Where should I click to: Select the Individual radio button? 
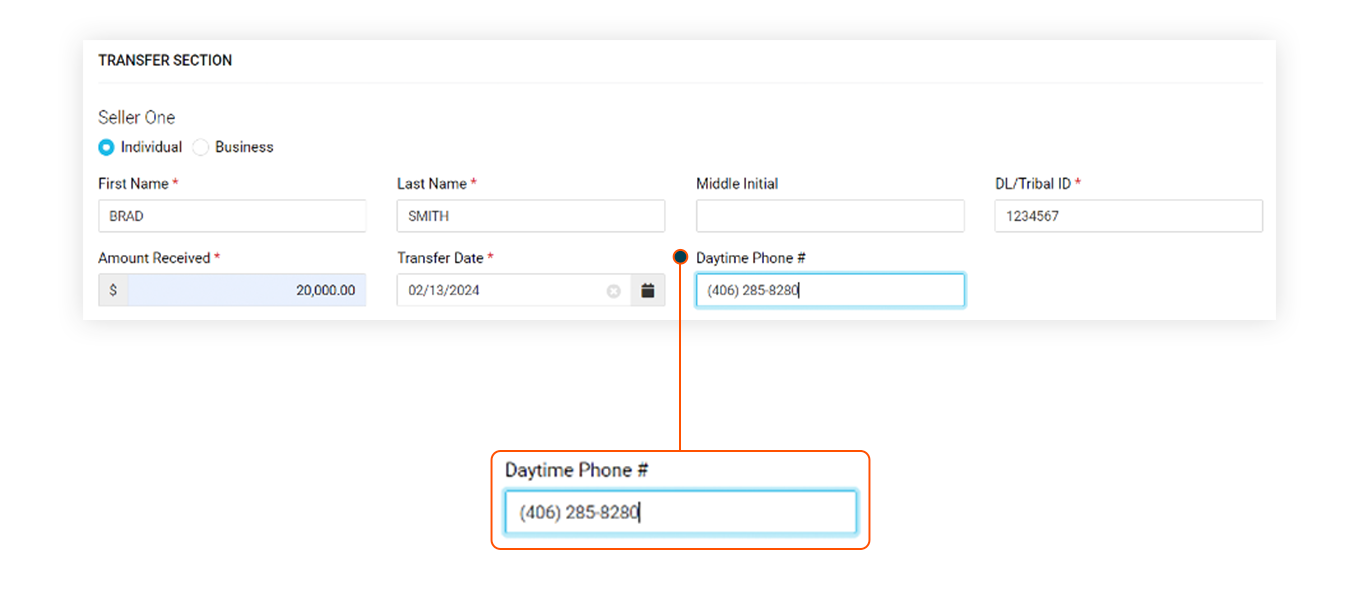(x=106, y=147)
